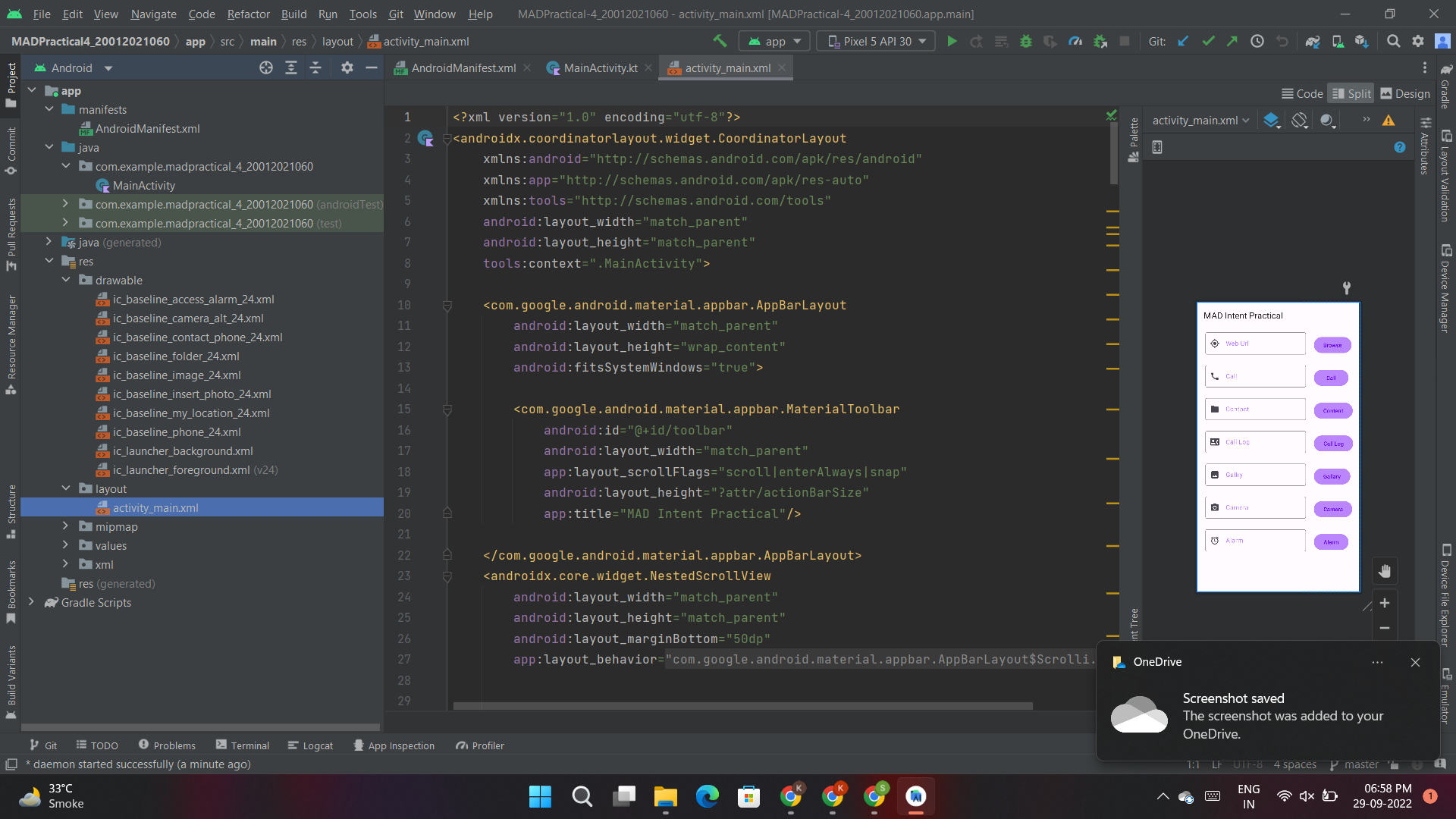Open Android Studio settings gear
The width and height of the screenshot is (1456, 819).
pyautogui.click(x=1418, y=41)
